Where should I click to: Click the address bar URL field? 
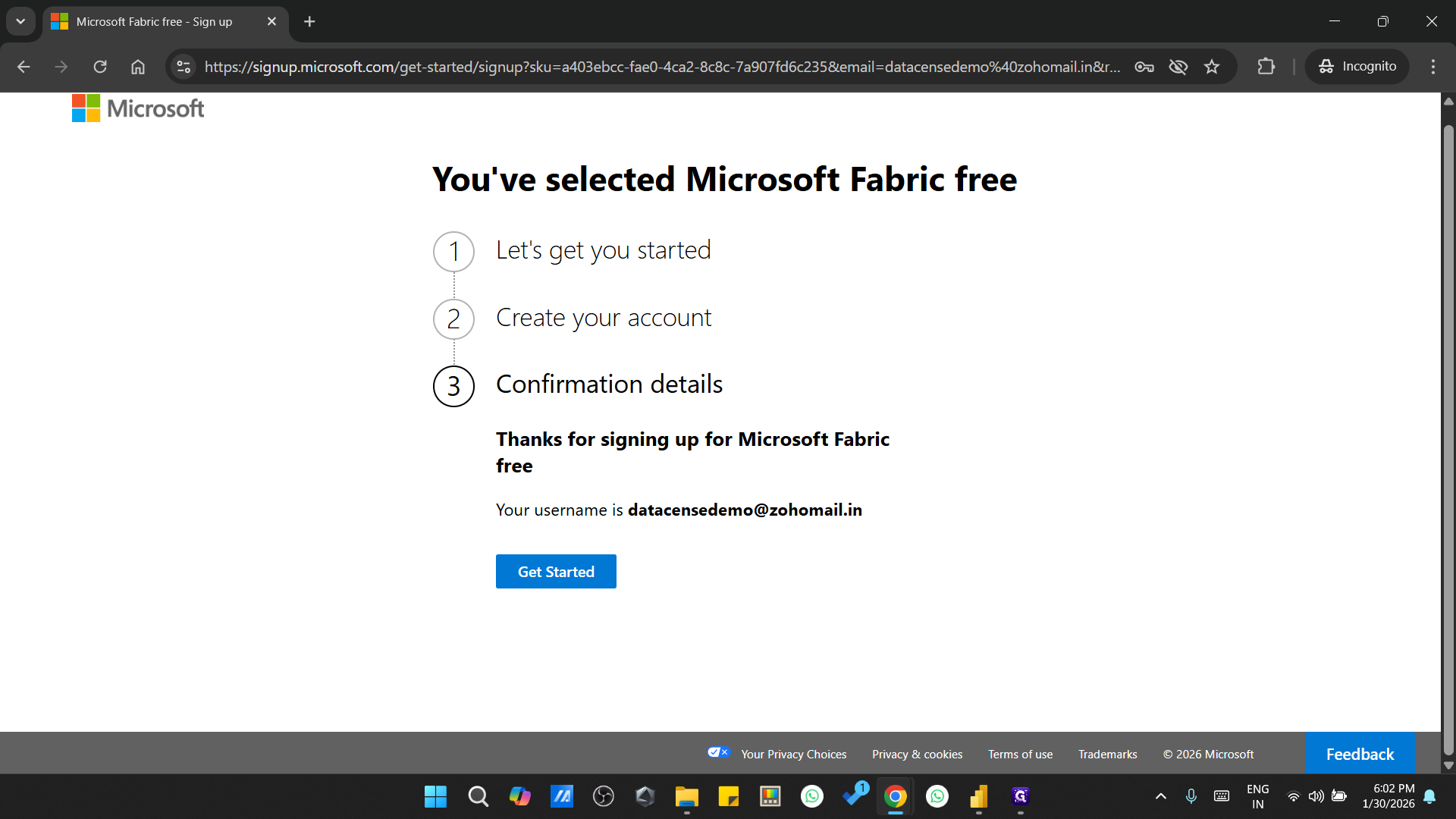coord(660,67)
